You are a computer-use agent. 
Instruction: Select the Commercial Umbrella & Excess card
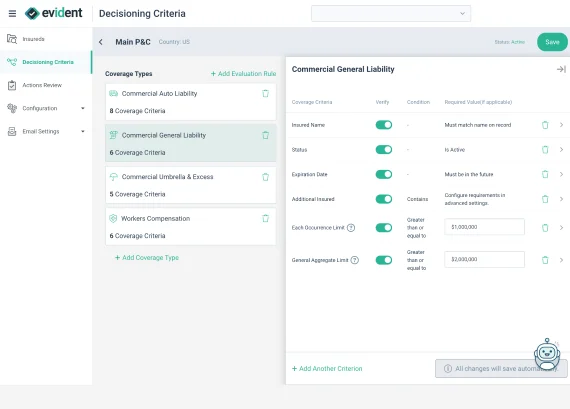190,185
